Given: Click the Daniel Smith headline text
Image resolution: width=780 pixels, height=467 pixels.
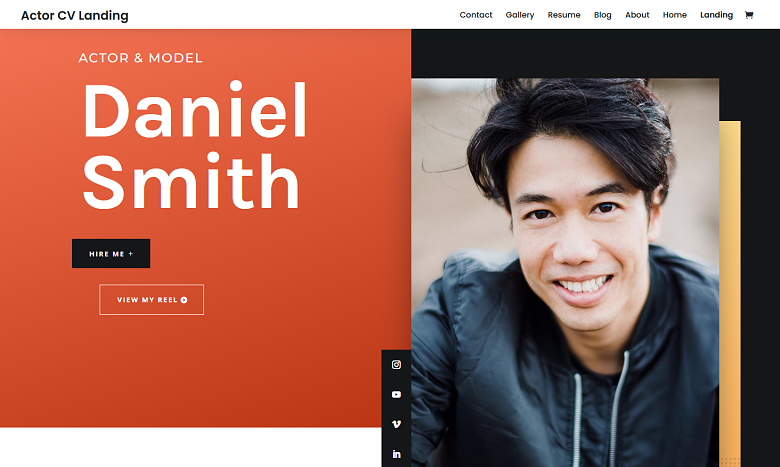Looking at the screenshot, I should click(x=195, y=145).
